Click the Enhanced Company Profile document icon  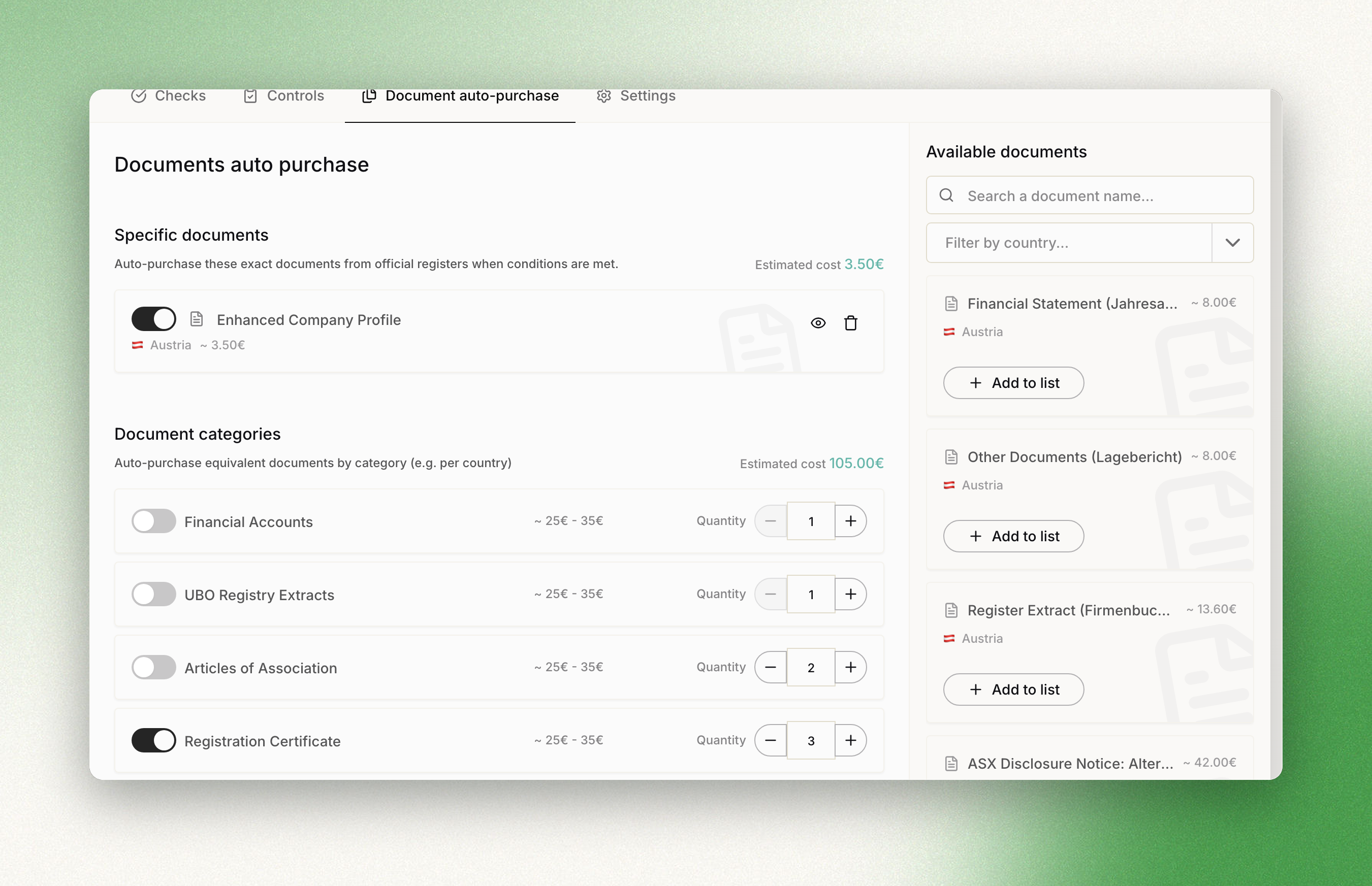click(197, 319)
